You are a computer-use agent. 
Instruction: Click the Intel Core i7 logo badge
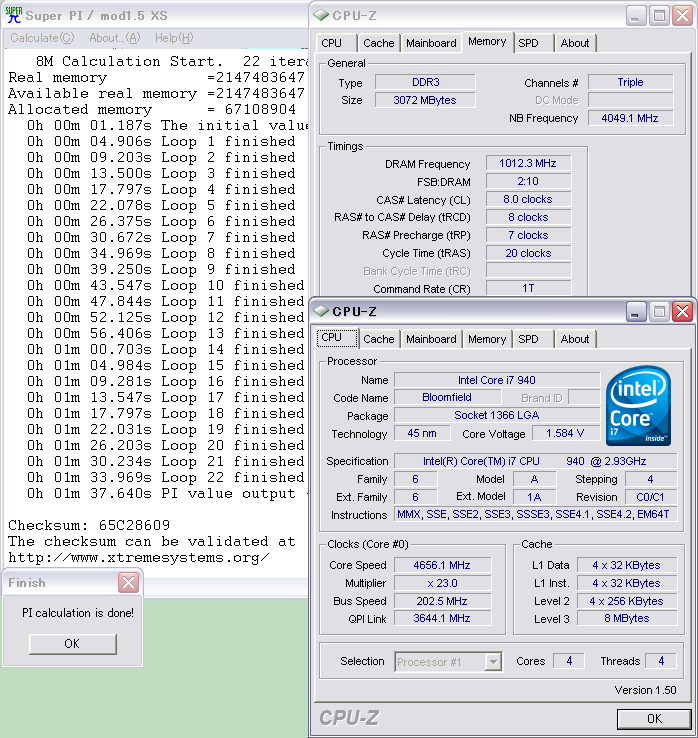[x=639, y=406]
